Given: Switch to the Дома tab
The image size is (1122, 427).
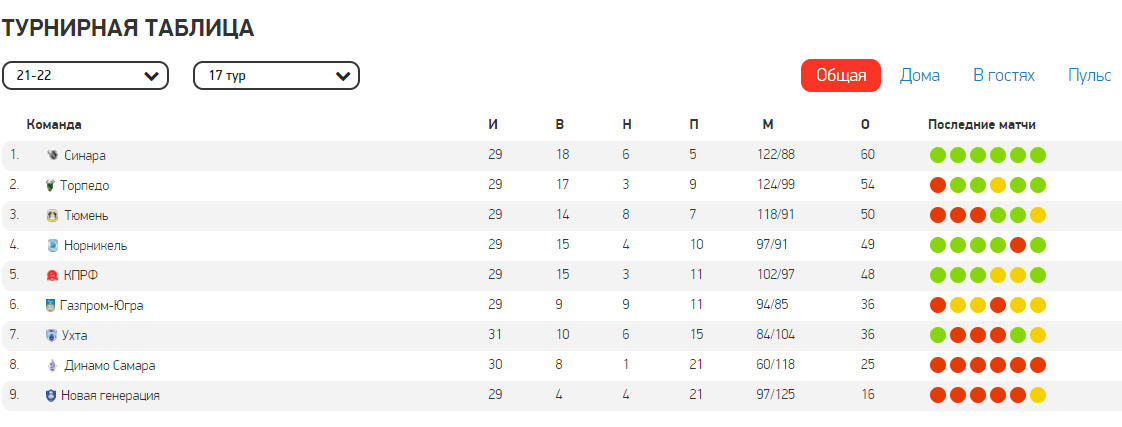Looking at the screenshot, I should click(919, 75).
